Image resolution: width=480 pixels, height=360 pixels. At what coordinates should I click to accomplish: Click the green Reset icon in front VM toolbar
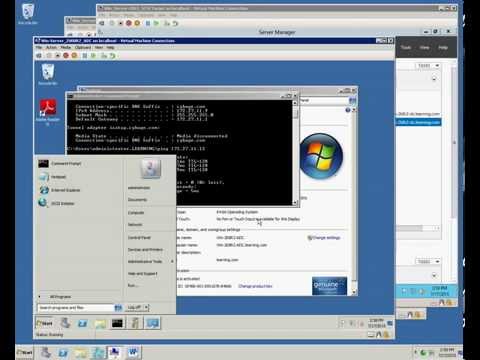[93, 56]
